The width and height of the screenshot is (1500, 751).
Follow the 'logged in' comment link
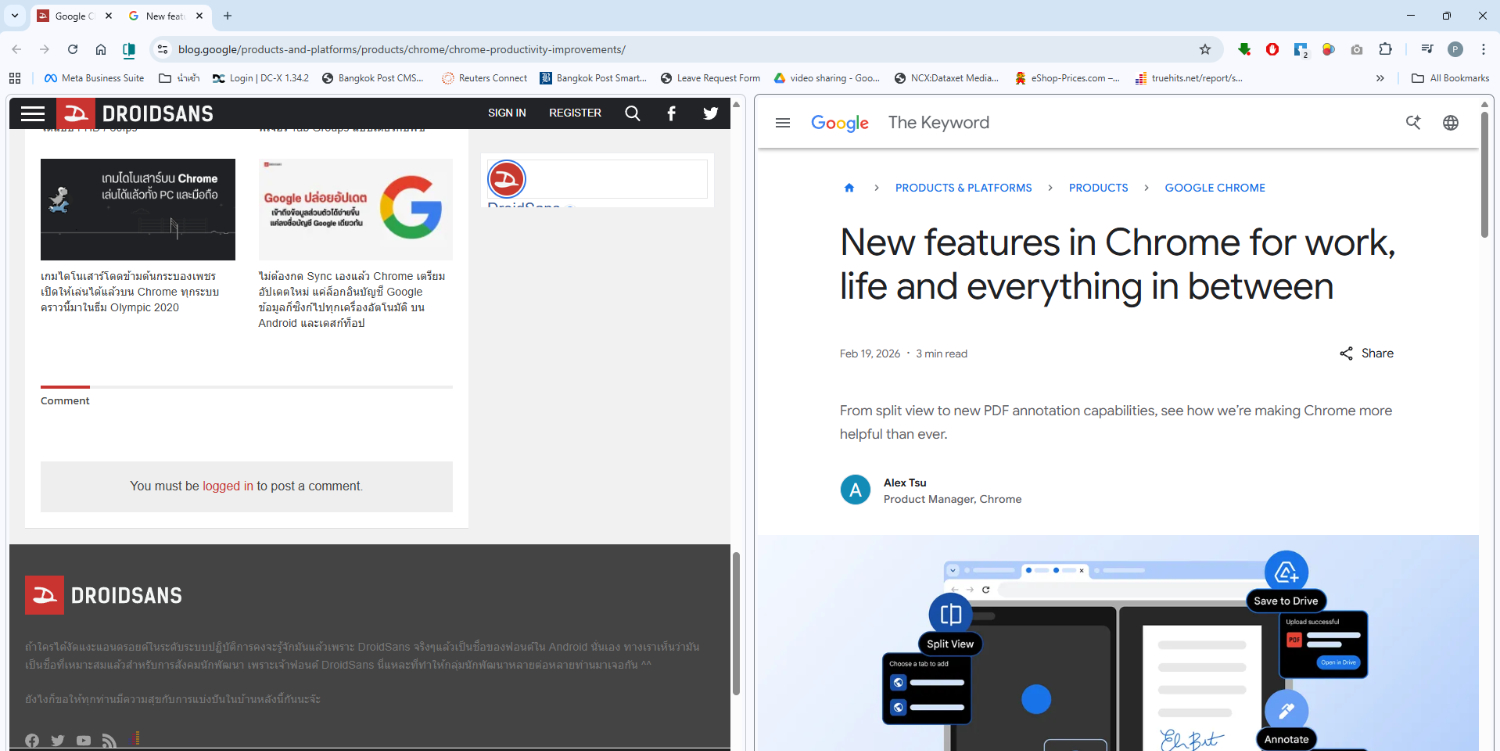click(x=228, y=486)
